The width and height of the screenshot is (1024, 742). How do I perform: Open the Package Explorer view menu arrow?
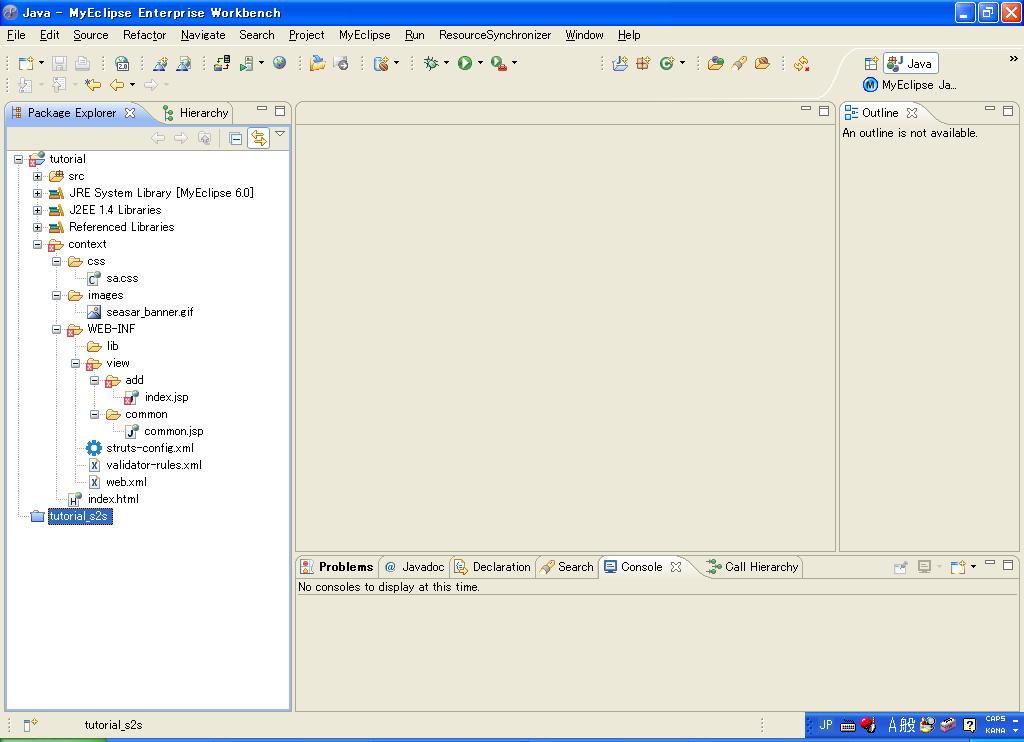(280, 135)
